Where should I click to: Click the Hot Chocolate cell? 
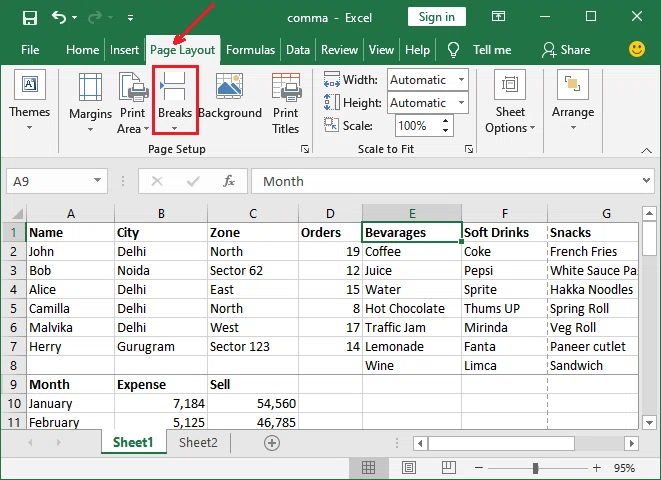(412, 308)
